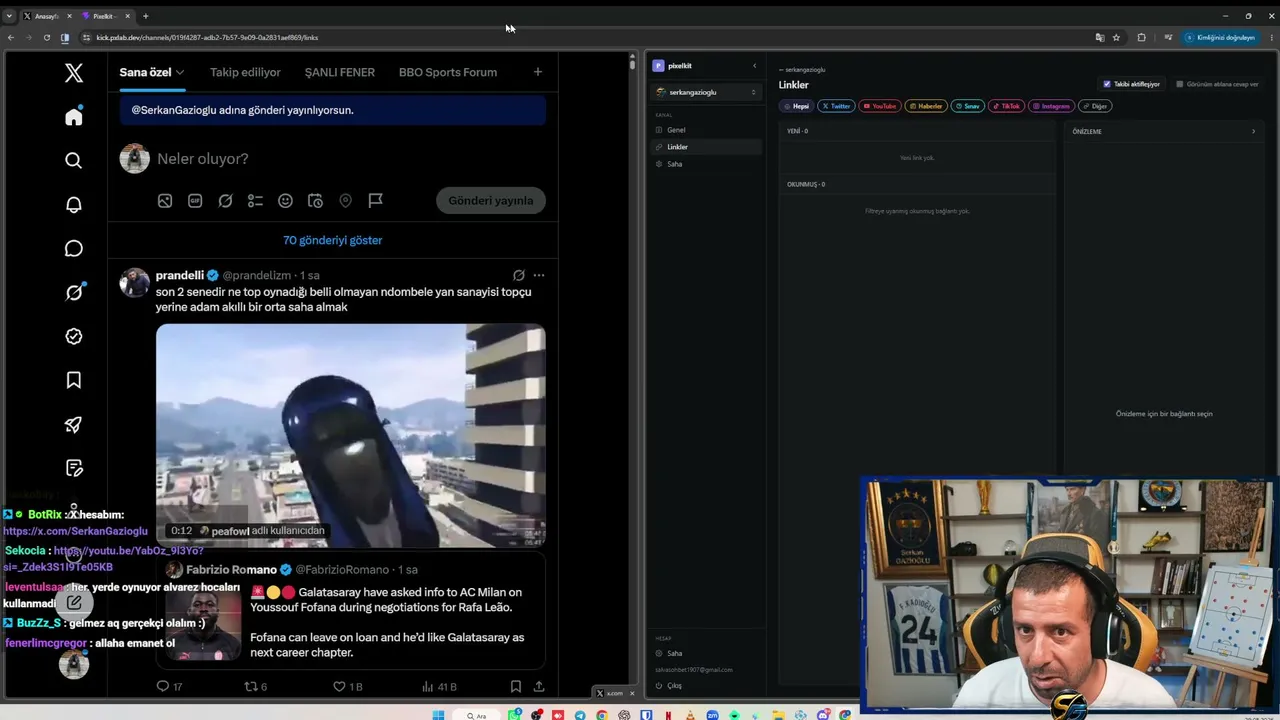The image size is (1280, 720).
Task: Go to the X home feed icon
Action: [73, 117]
